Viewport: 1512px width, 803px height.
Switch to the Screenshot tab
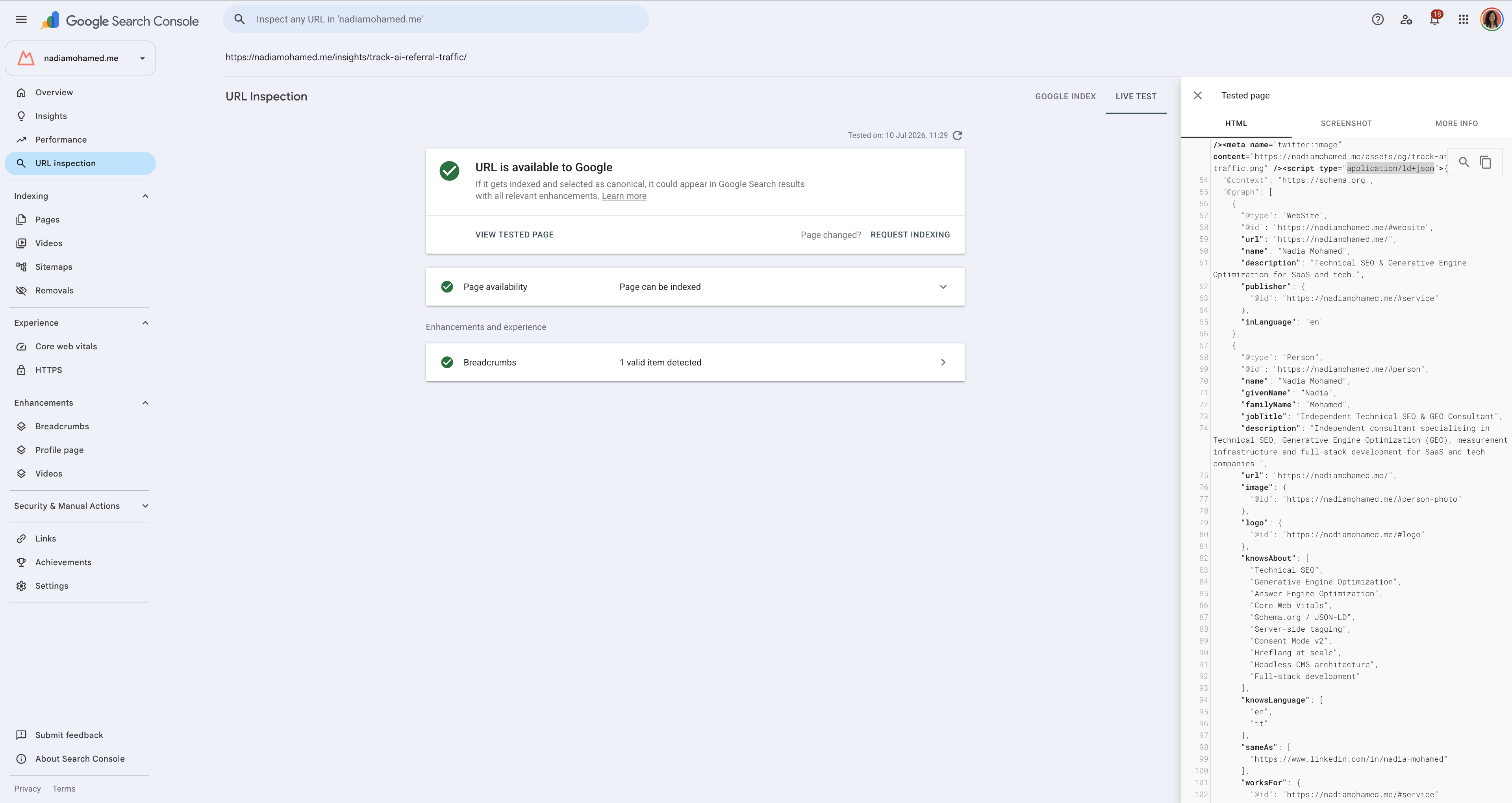(1346, 123)
